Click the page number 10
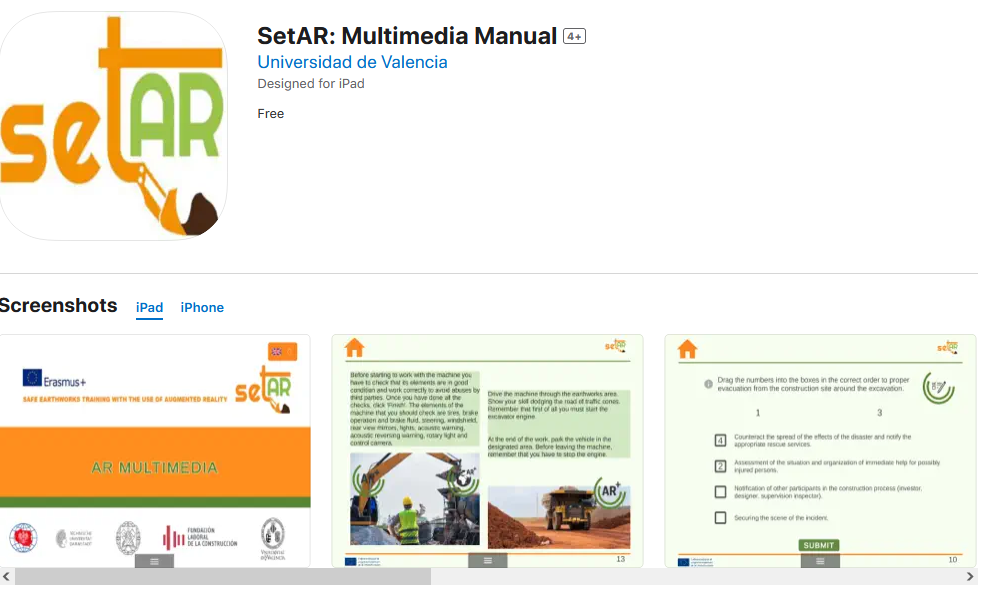985x607 pixels. [953, 559]
